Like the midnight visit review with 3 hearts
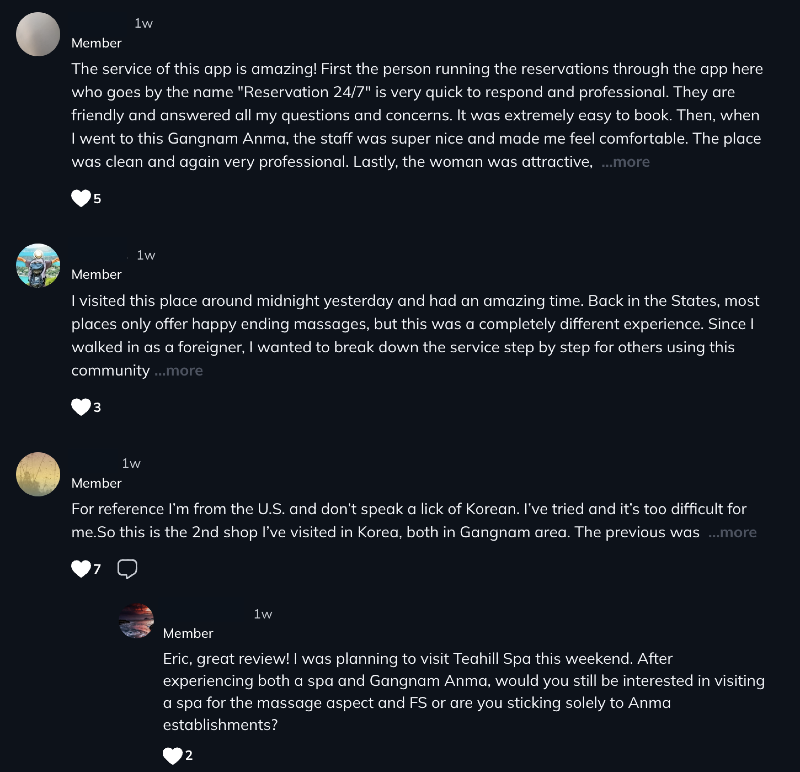The width and height of the screenshot is (800, 772). (81, 407)
